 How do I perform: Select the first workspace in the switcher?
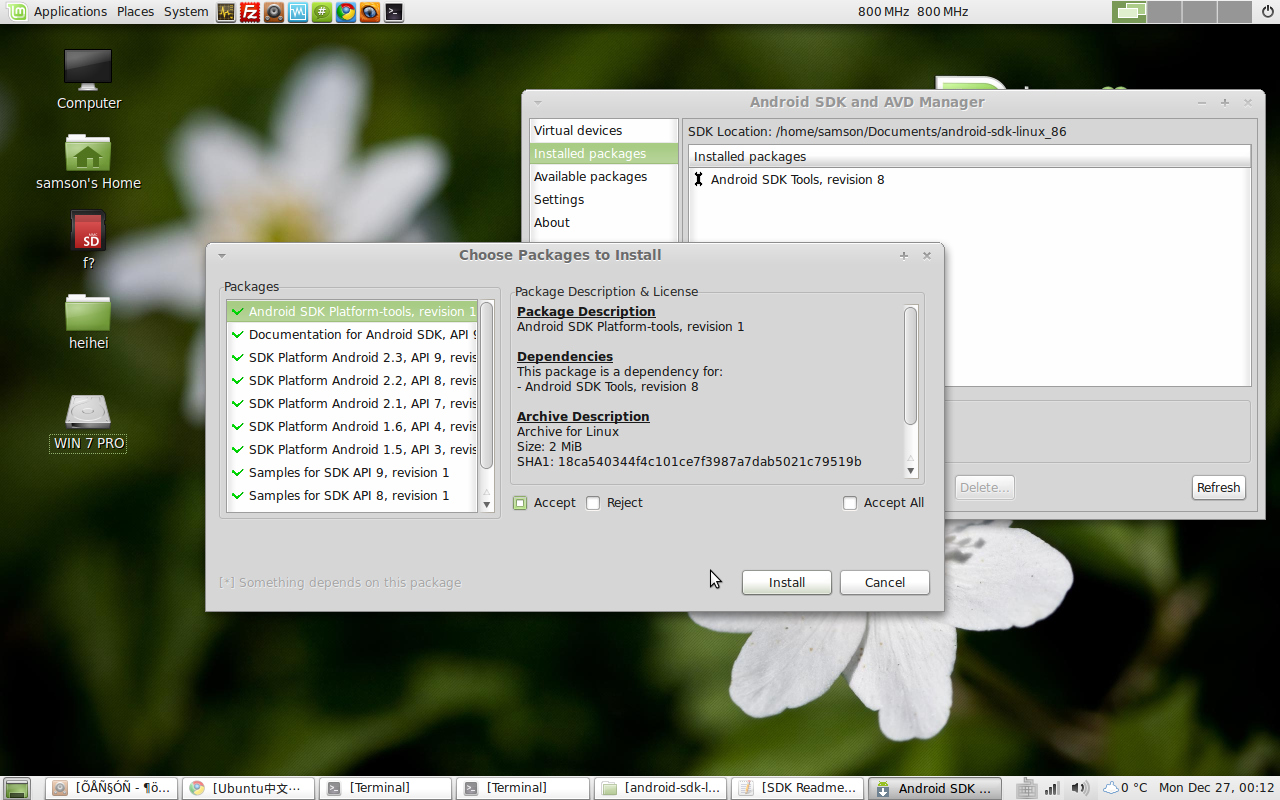pos(1130,12)
